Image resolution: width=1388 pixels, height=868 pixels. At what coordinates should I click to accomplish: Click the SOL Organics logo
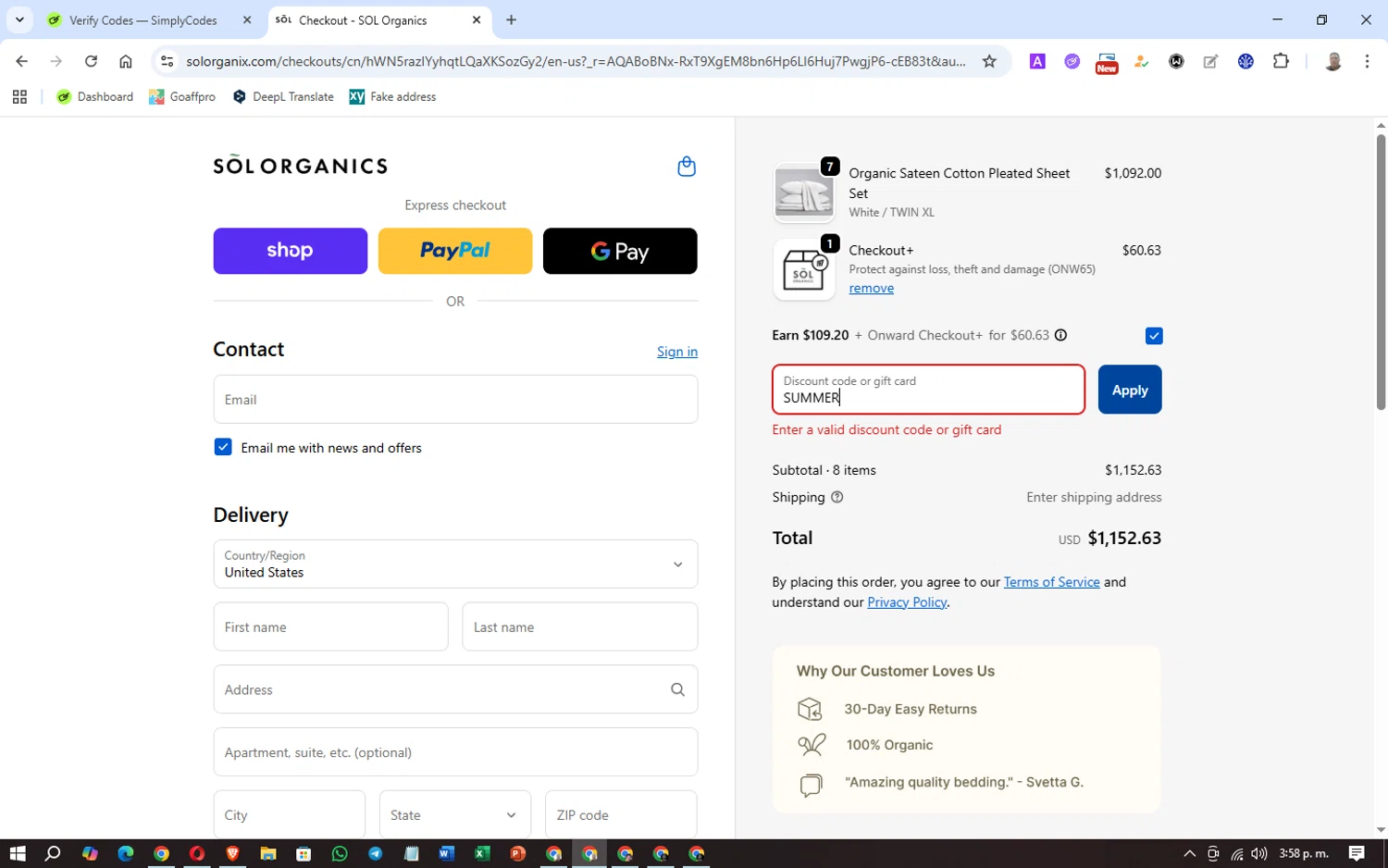tap(301, 165)
